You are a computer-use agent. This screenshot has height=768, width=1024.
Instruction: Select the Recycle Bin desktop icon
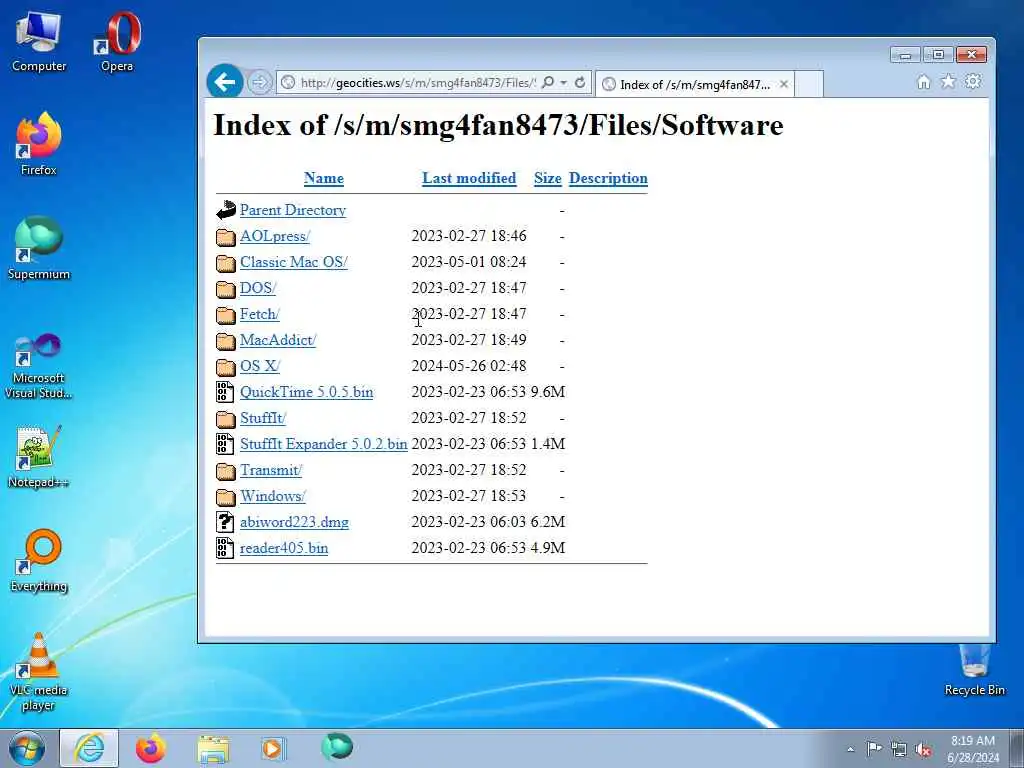point(974,671)
